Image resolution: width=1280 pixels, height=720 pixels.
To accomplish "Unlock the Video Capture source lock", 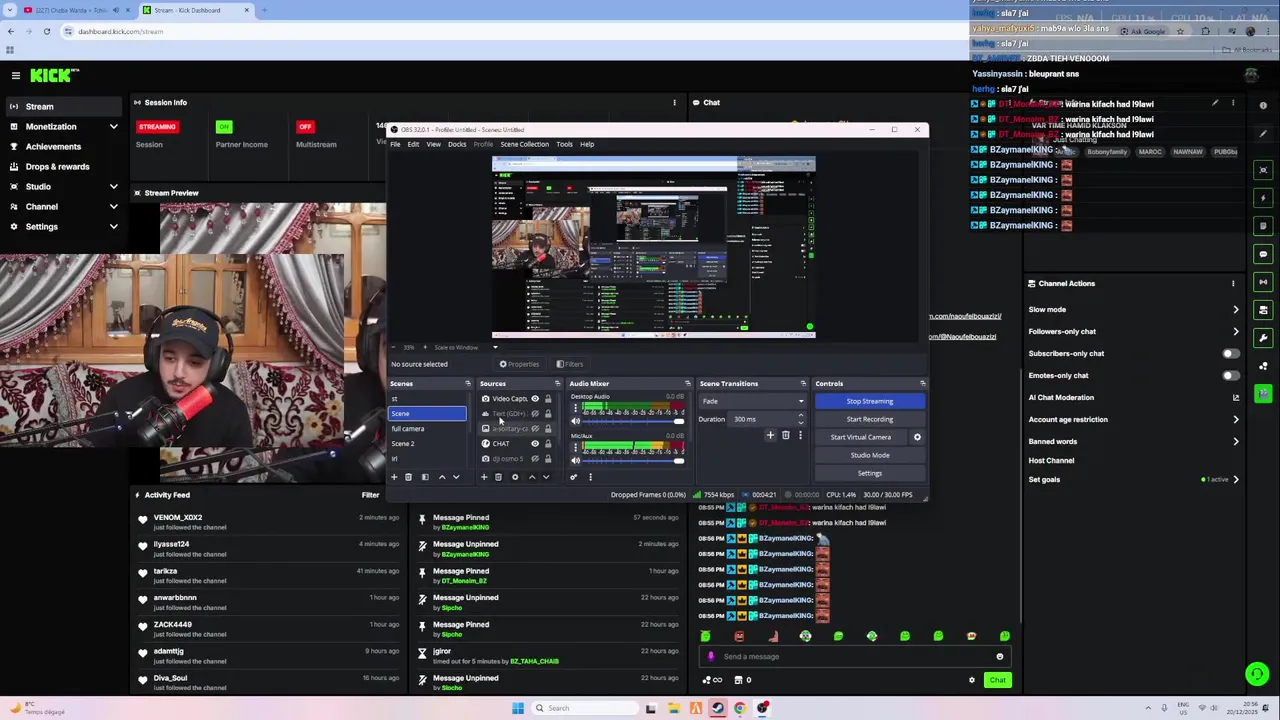I will point(548,398).
